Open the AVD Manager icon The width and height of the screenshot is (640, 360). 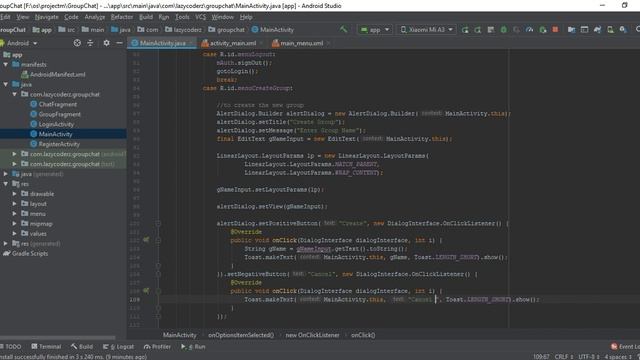pos(610,29)
